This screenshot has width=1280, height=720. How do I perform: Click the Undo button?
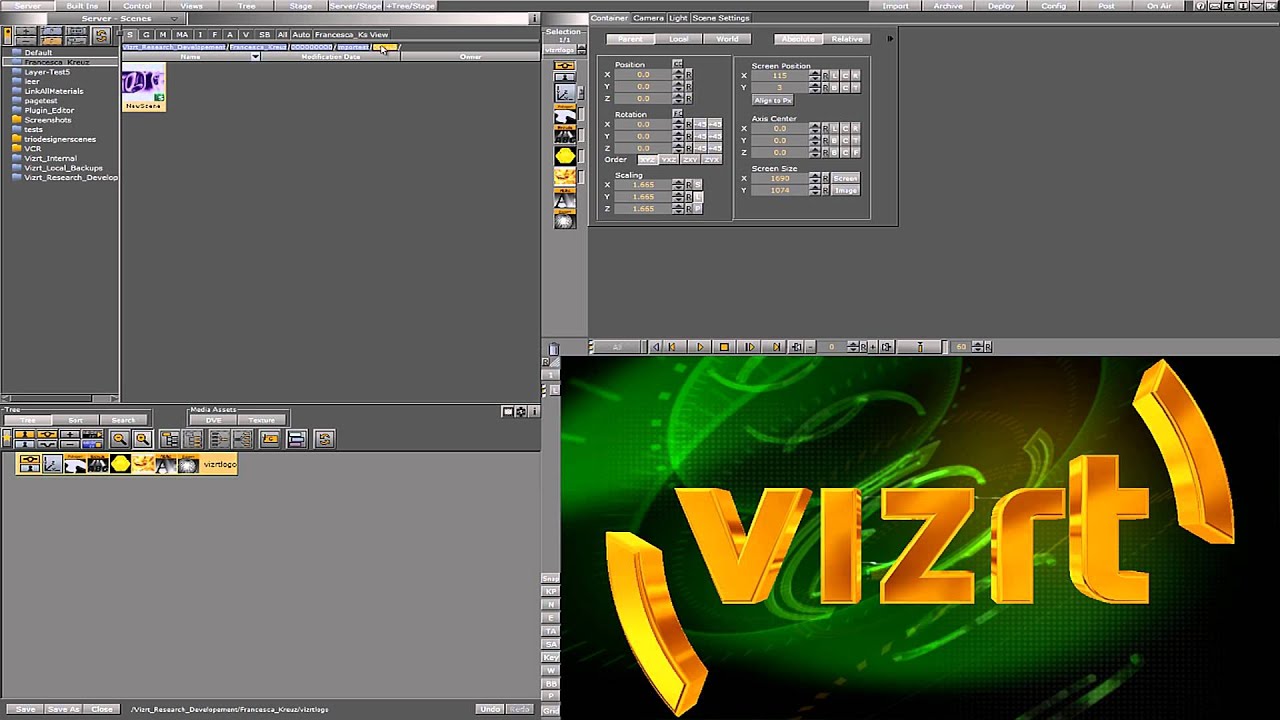489,709
